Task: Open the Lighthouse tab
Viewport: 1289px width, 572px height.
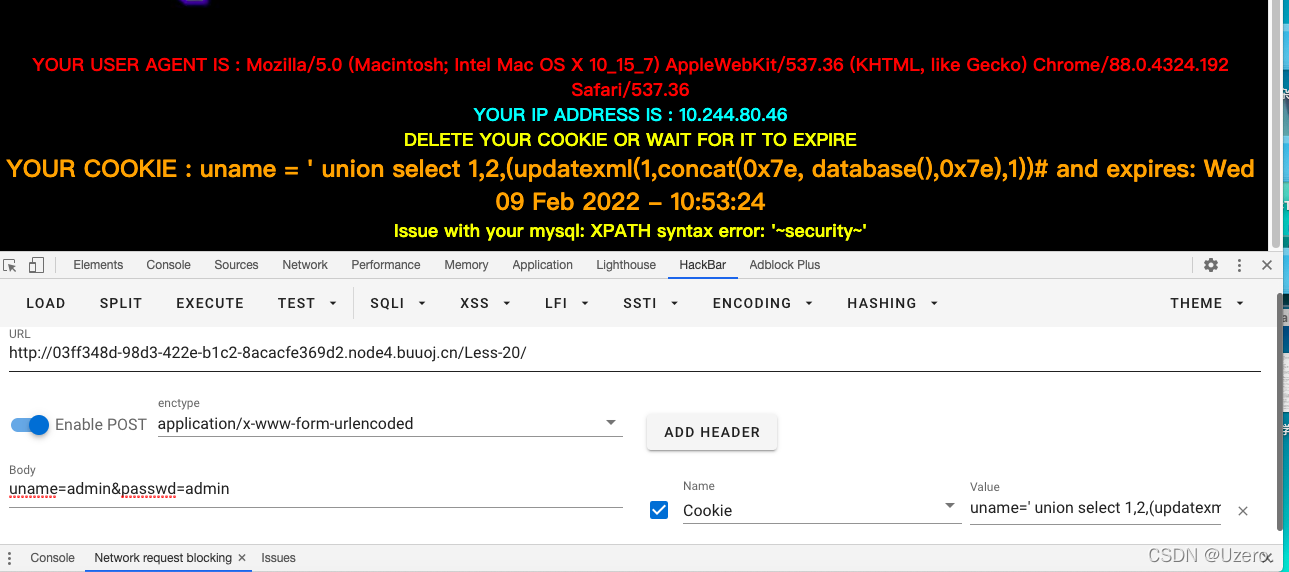Action: [626, 265]
